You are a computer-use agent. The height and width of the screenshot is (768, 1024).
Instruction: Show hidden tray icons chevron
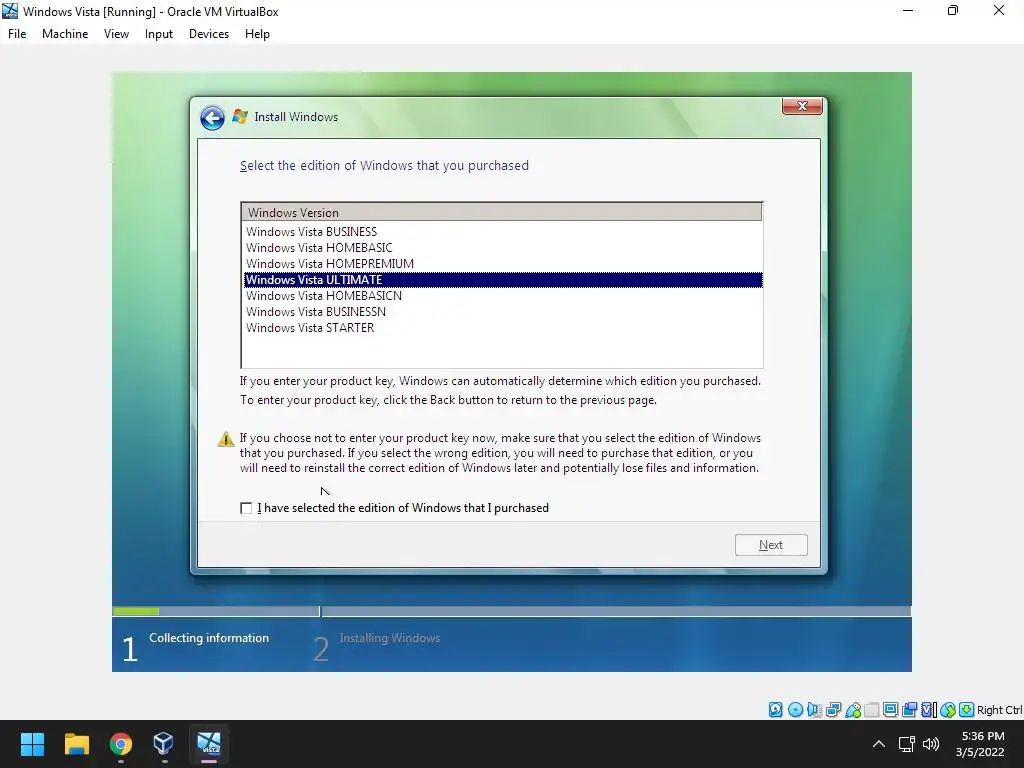pos(879,744)
